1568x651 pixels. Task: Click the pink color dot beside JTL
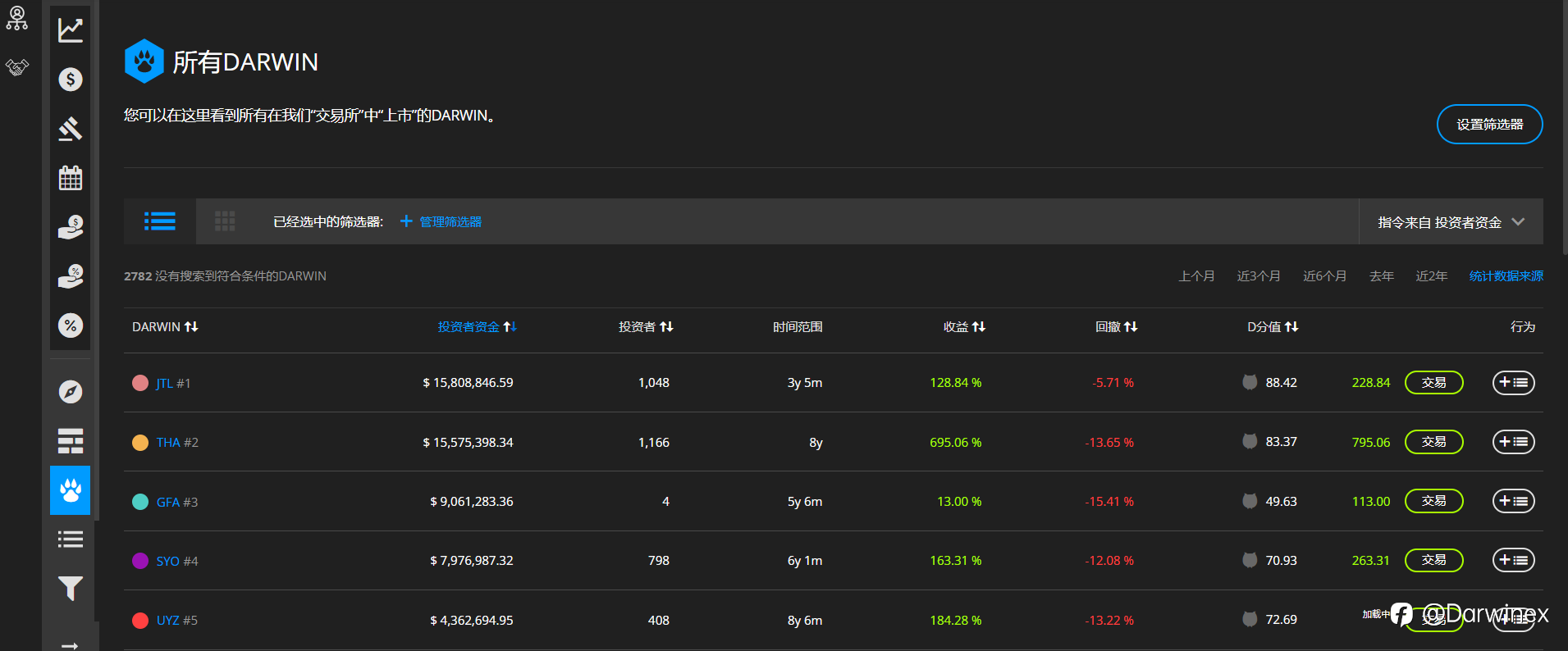pyautogui.click(x=140, y=383)
